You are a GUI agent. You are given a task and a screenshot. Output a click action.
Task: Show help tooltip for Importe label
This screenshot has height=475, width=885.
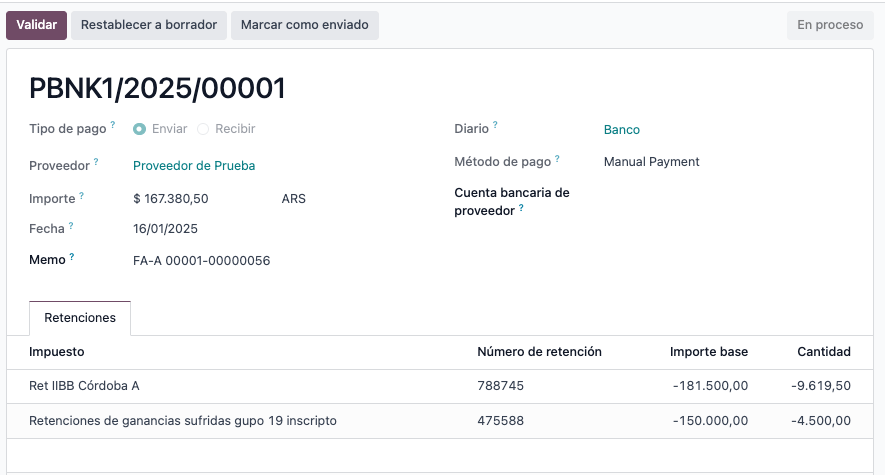[82, 195]
